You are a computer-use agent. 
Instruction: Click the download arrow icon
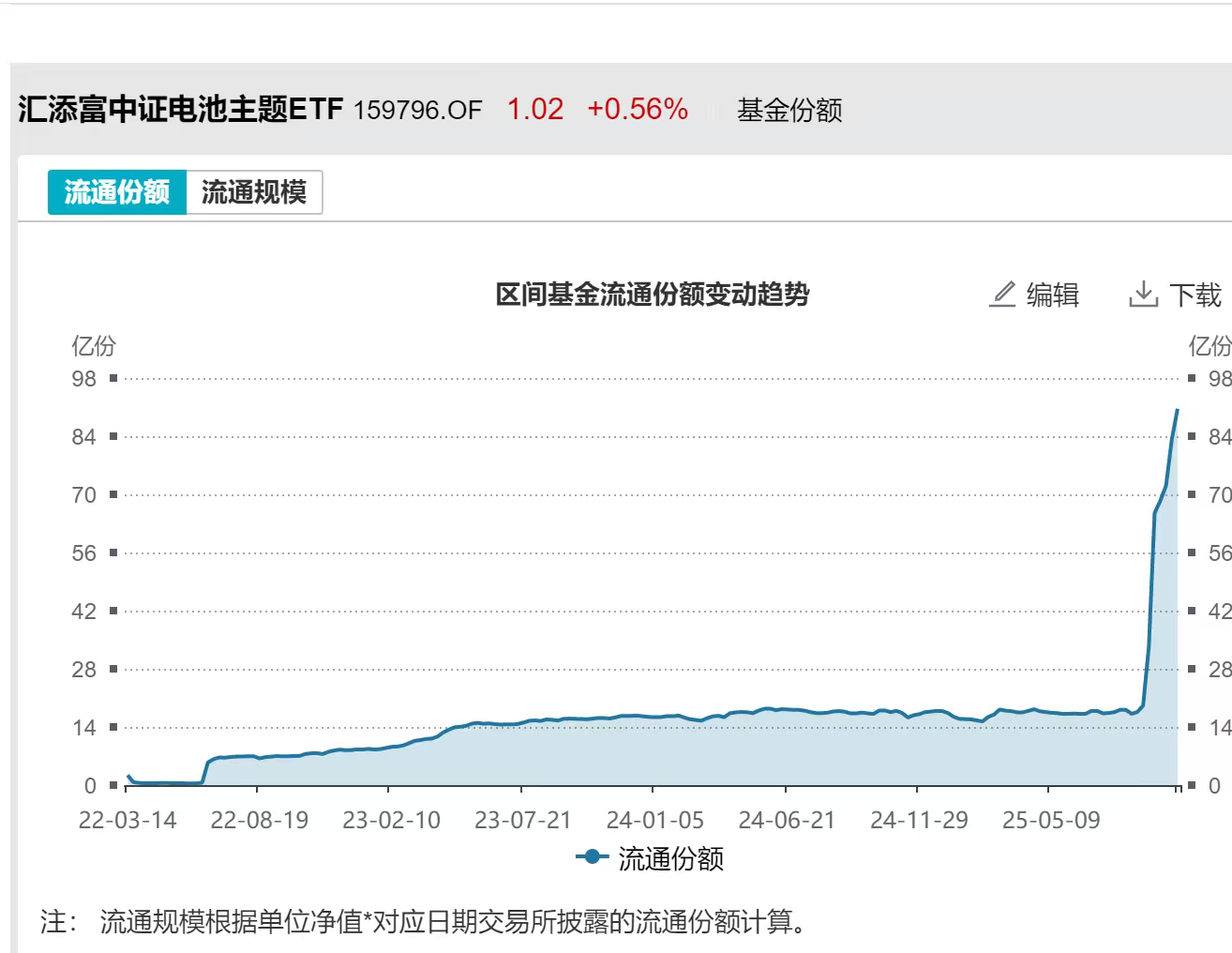pos(1143,295)
